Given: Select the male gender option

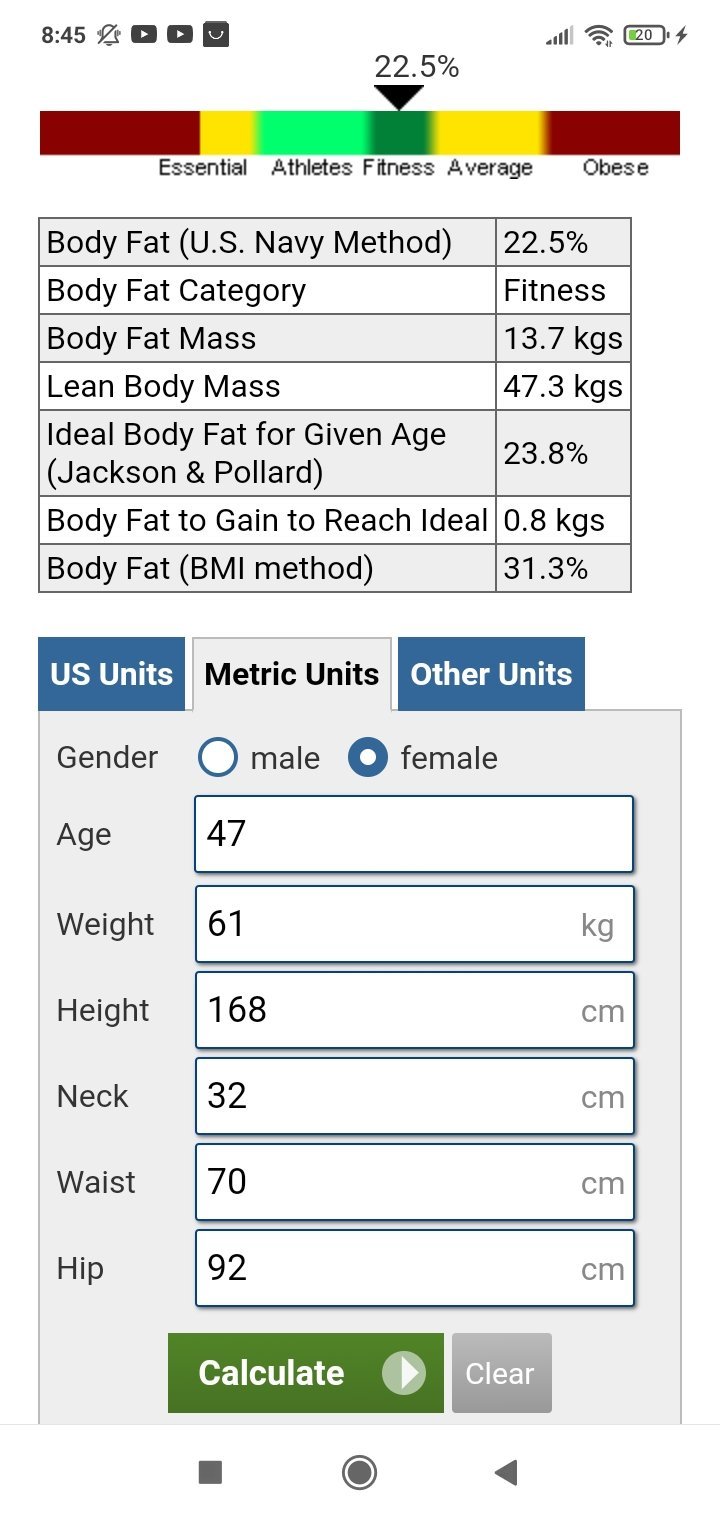Looking at the screenshot, I should click(218, 758).
